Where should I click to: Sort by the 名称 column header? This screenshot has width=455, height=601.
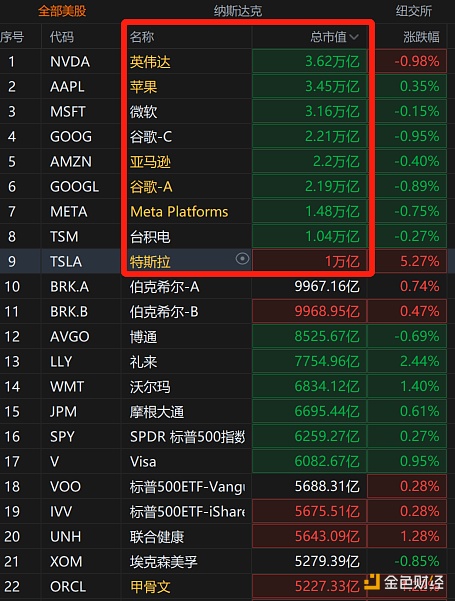pos(142,37)
